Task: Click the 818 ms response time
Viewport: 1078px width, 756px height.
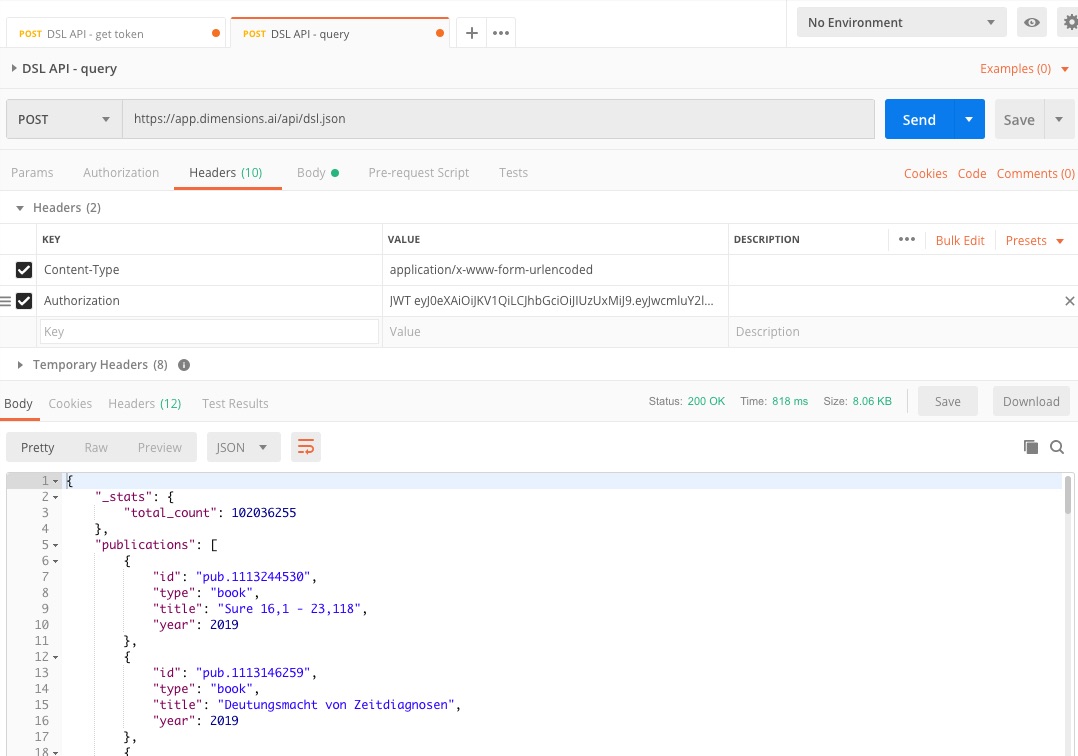Action: 790,401
